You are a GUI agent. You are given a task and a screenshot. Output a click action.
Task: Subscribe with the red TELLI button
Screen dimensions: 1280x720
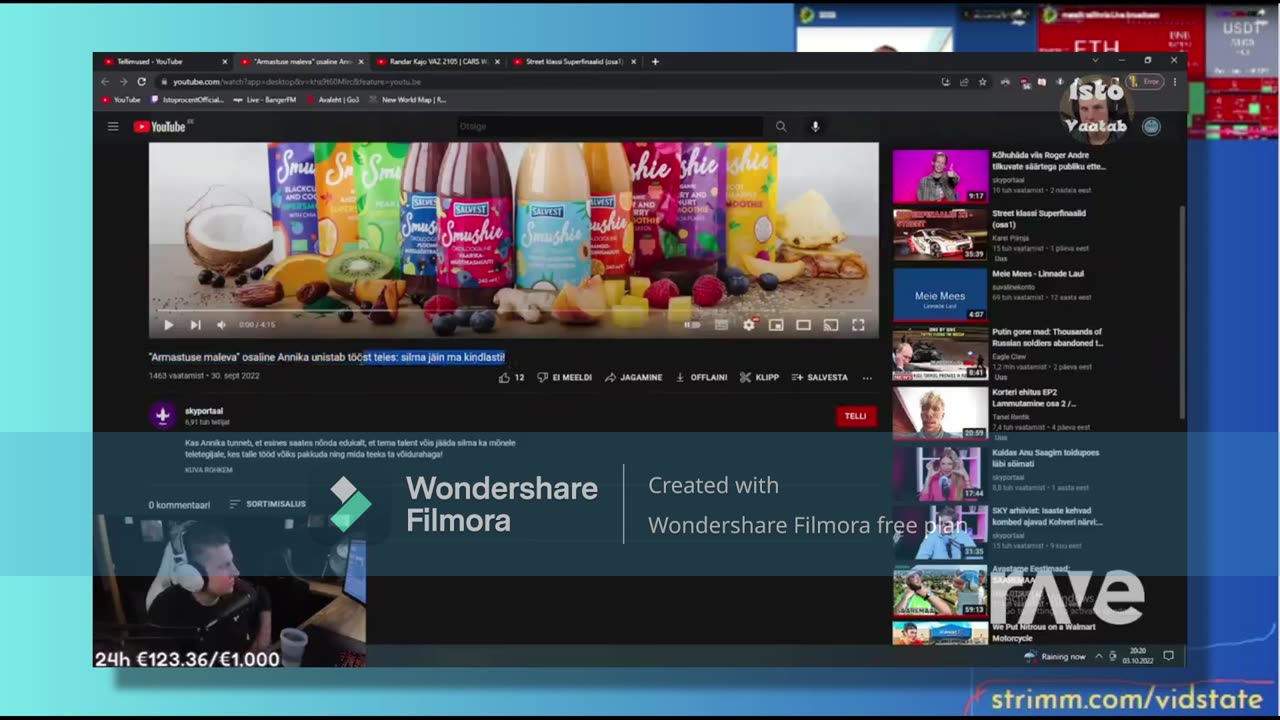click(855, 416)
